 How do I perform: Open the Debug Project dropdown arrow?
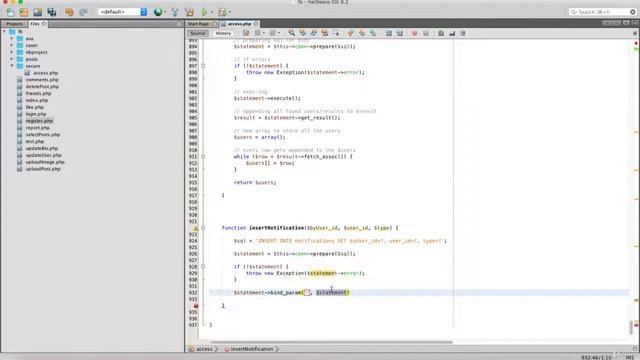coord(230,12)
